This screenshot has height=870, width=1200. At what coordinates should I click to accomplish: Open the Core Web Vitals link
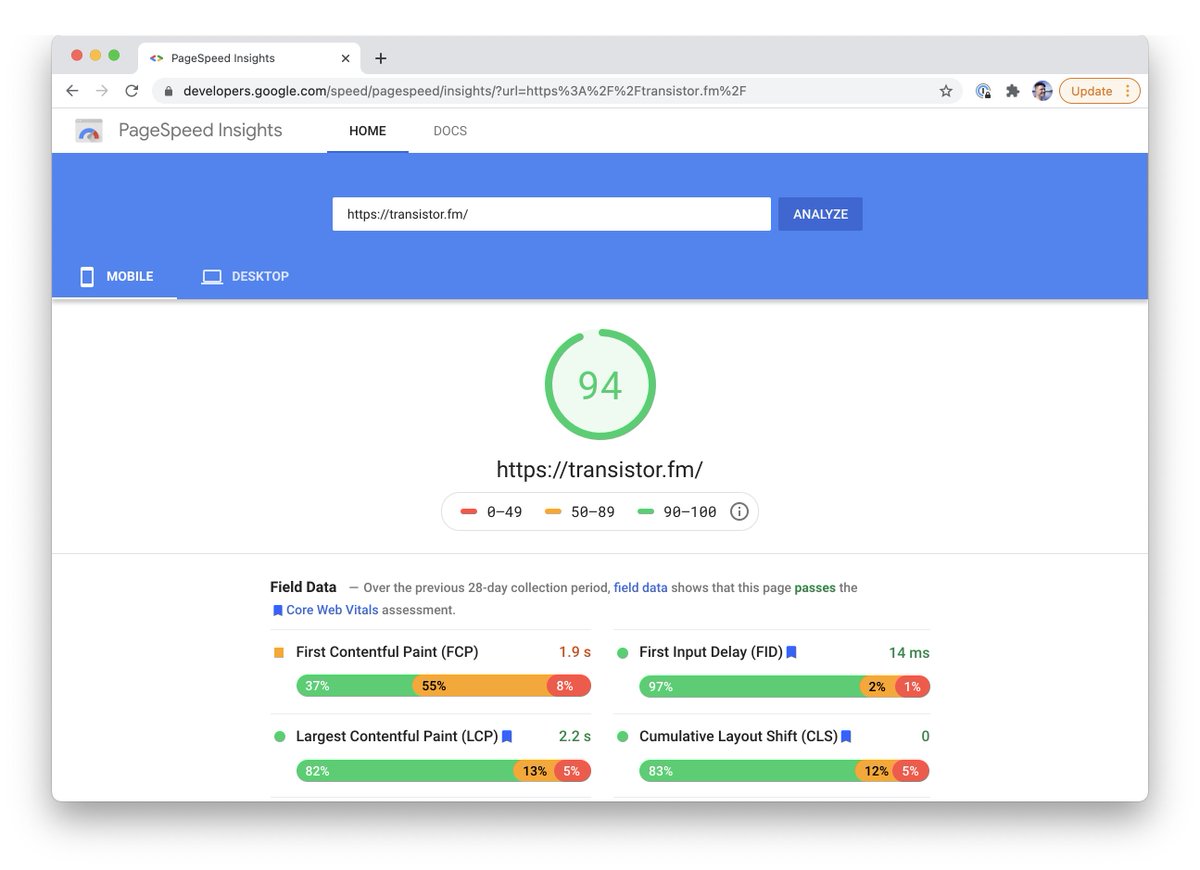332,610
